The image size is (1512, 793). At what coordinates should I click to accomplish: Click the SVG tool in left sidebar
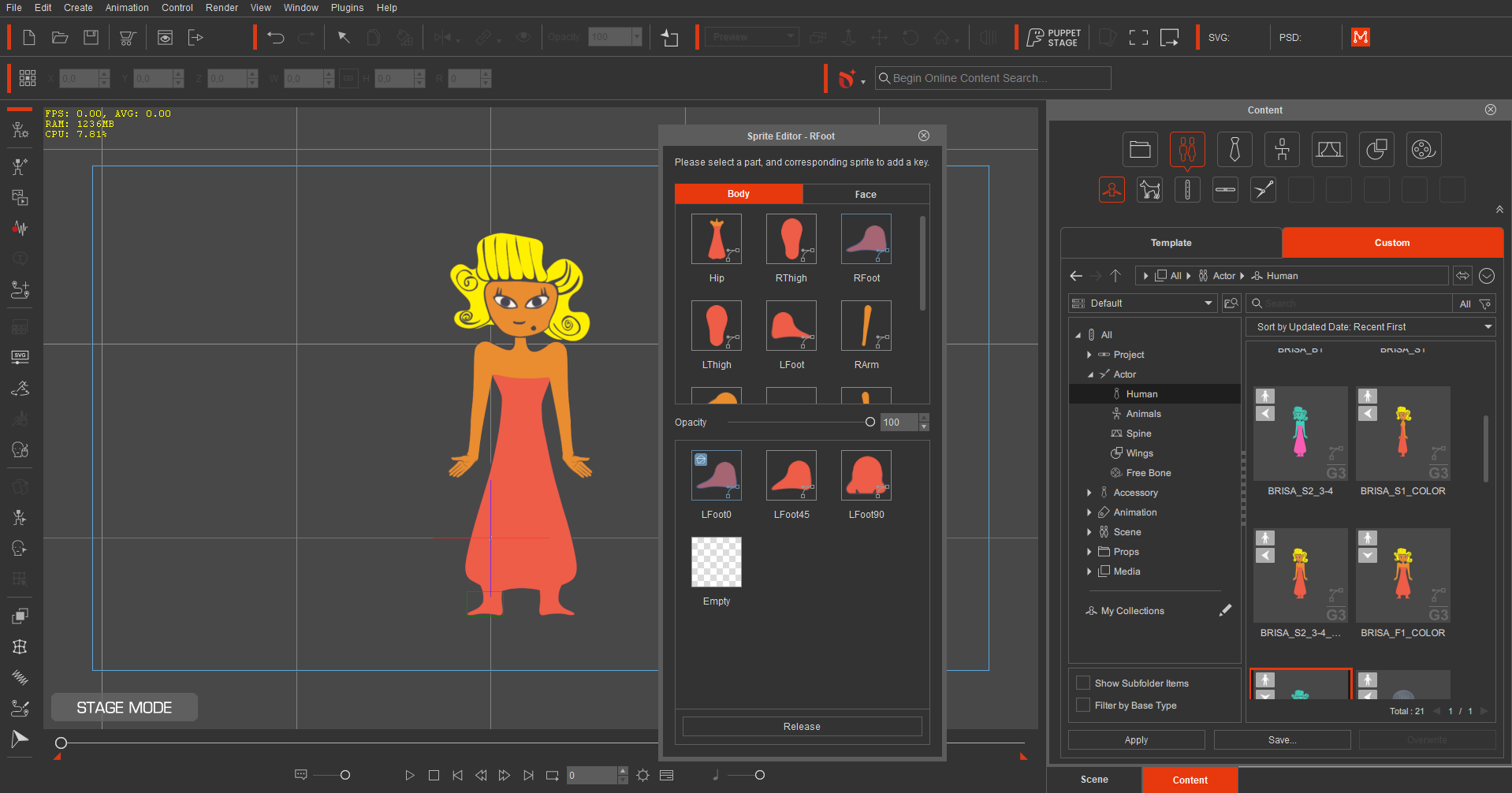point(20,356)
